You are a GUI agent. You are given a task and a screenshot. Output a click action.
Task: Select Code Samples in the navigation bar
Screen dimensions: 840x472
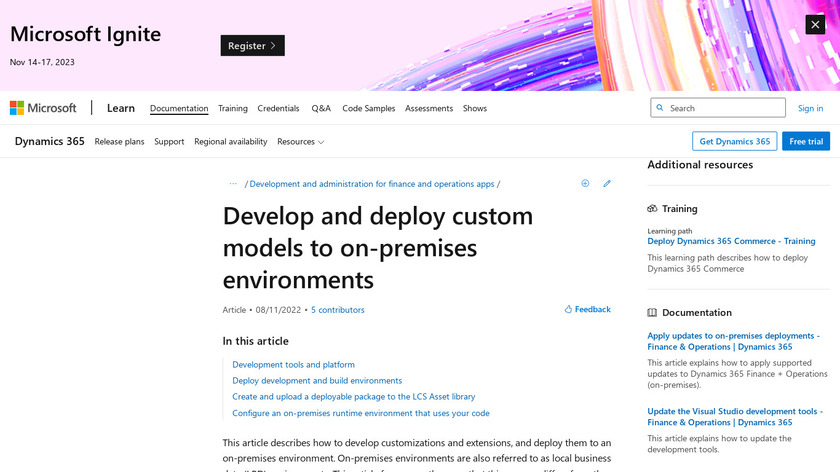point(368,108)
